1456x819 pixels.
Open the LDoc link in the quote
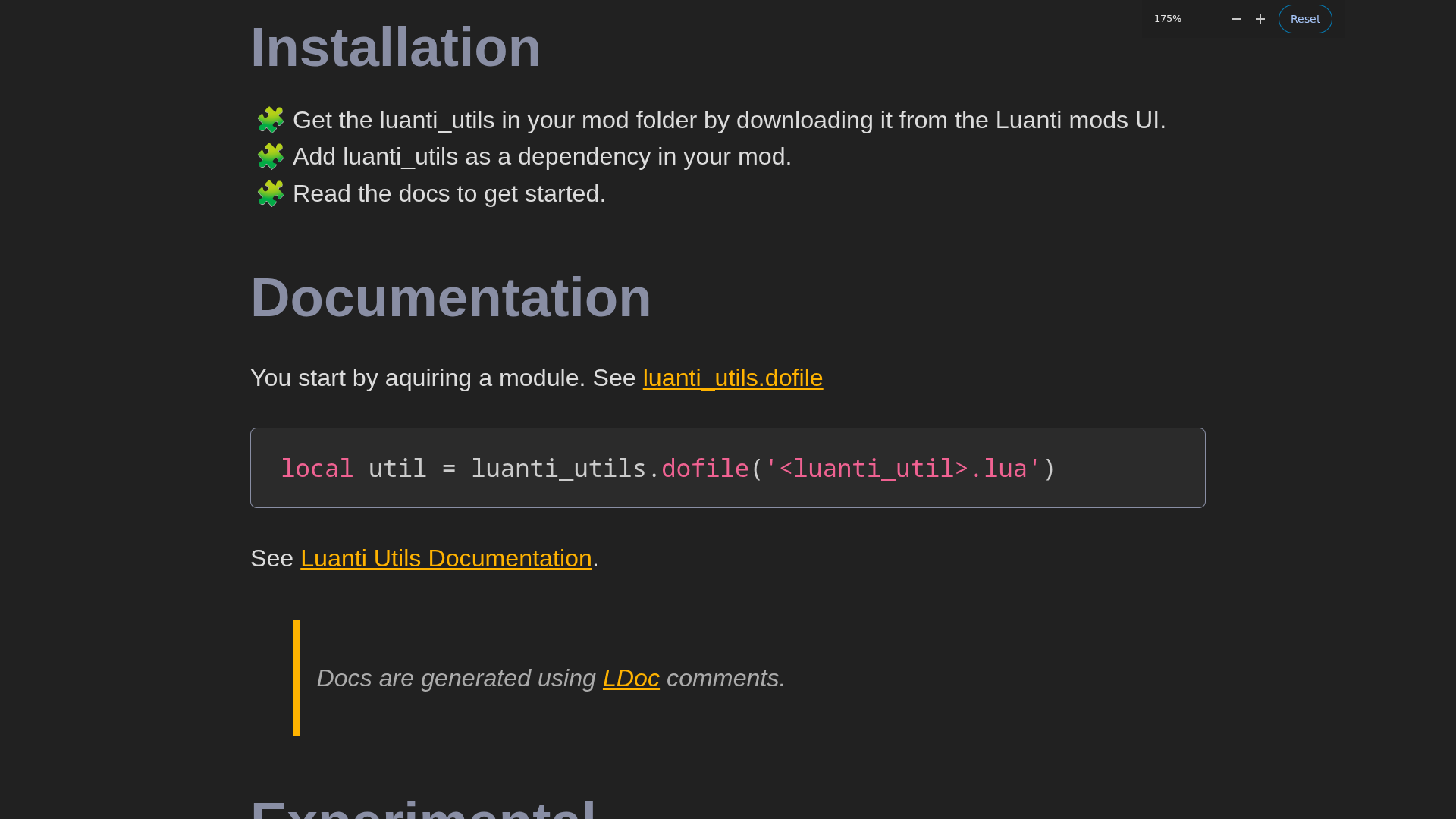tap(630, 678)
